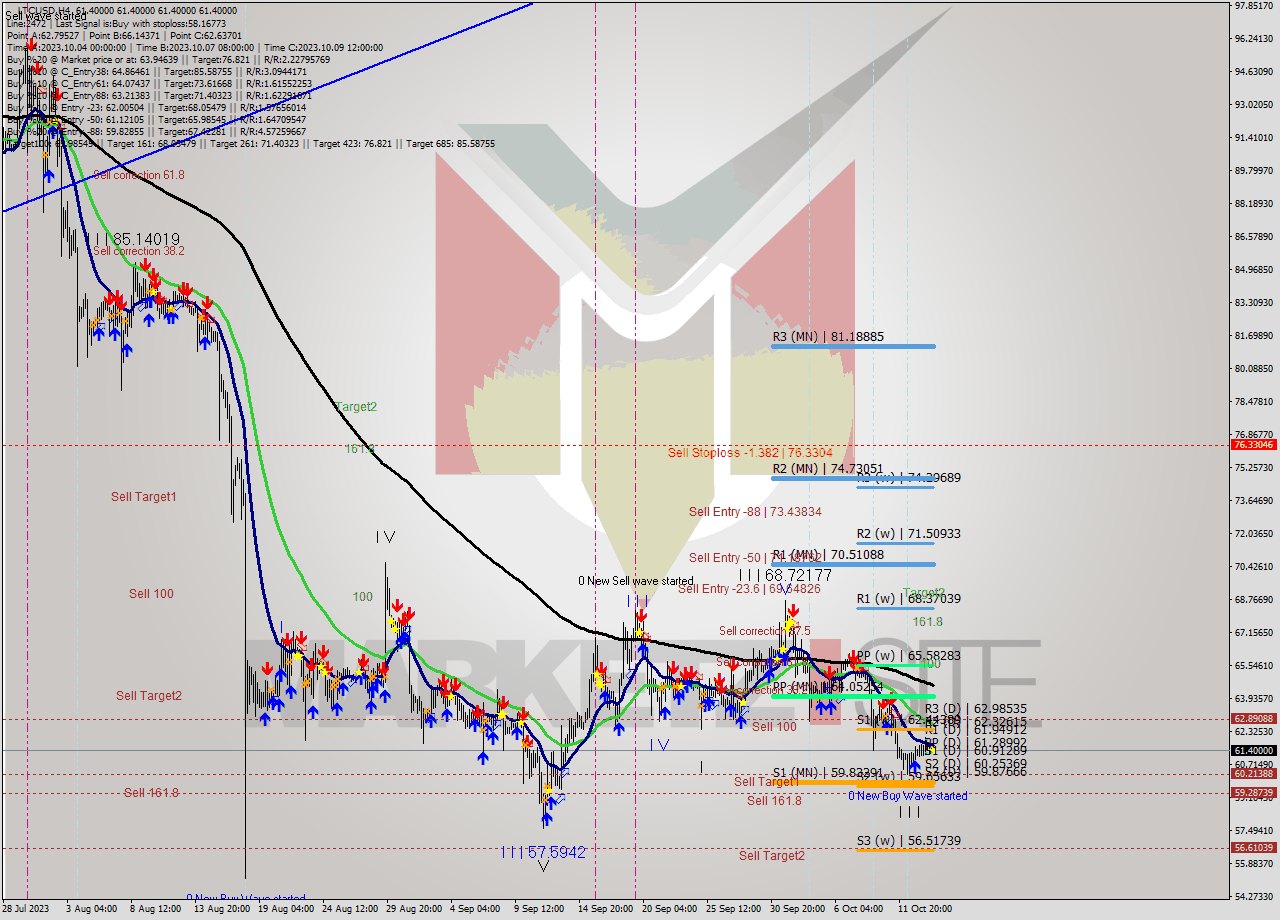Click the 'Sell correction 61.8' label
Screen dimensions: 1280x920
[139, 175]
